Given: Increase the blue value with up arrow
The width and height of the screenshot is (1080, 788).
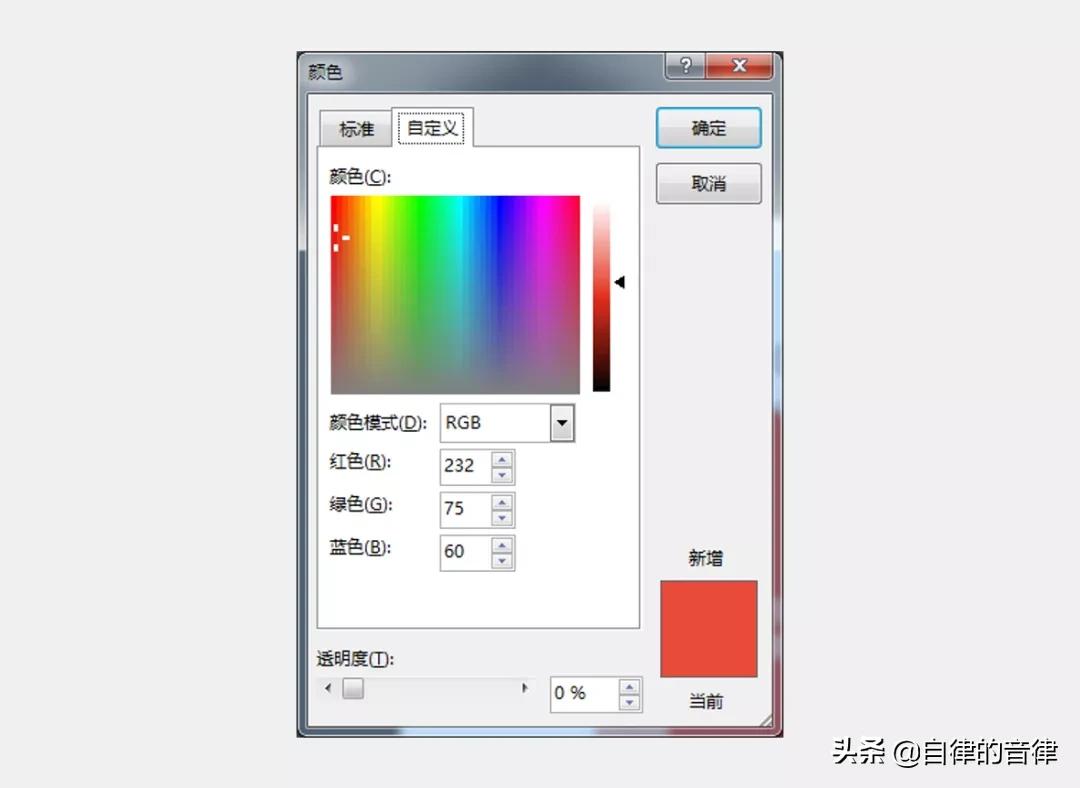Looking at the screenshot, I should [x=502, y=546].
